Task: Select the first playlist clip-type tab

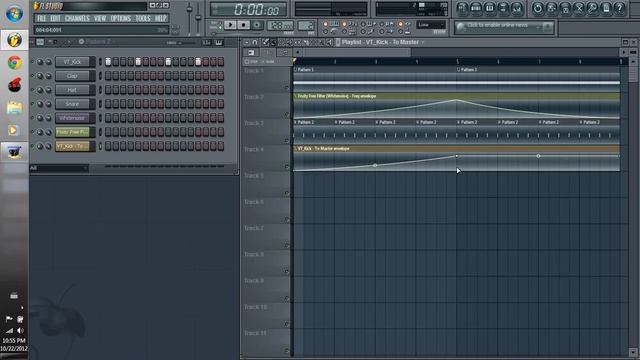Action: 251,53
